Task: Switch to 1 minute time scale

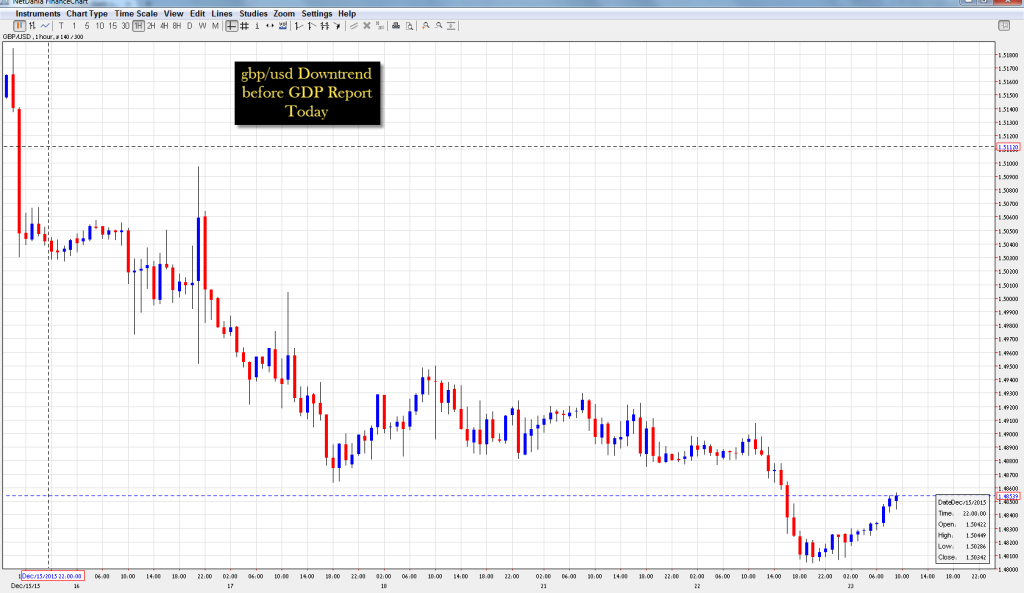Action: pos(74,26)
